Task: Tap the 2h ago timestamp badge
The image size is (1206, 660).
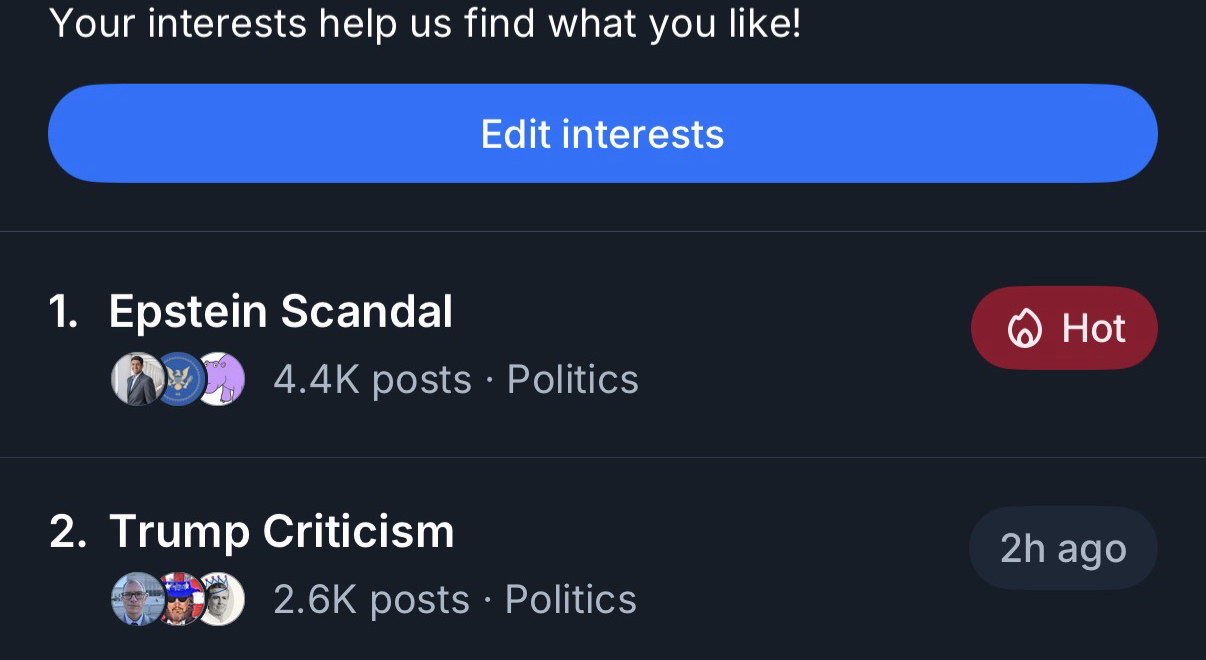Action: point(1063,548)
